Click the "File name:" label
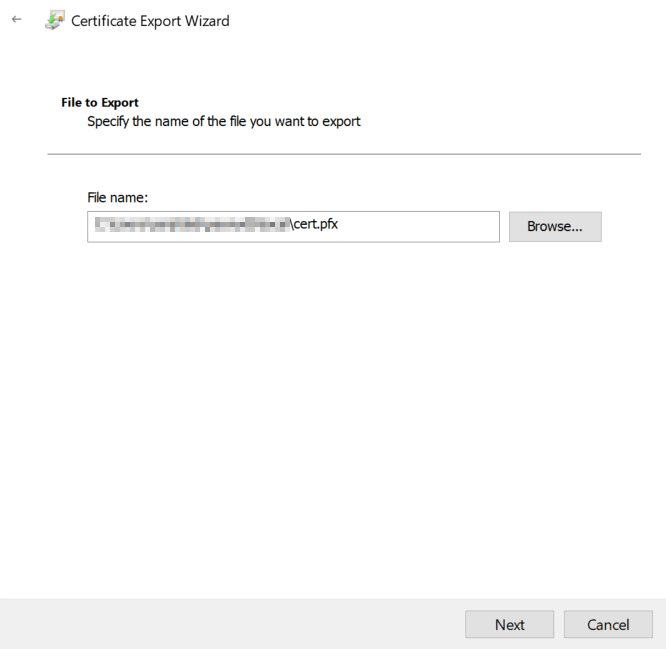Viewport: 666px width, 649px height. 118,198
